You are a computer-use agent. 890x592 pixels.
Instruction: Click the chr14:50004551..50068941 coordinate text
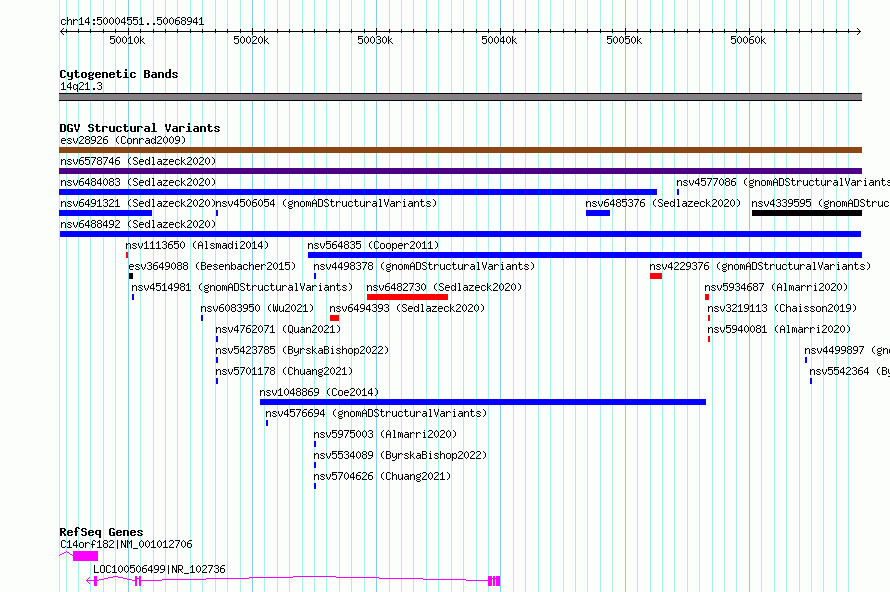132,22
